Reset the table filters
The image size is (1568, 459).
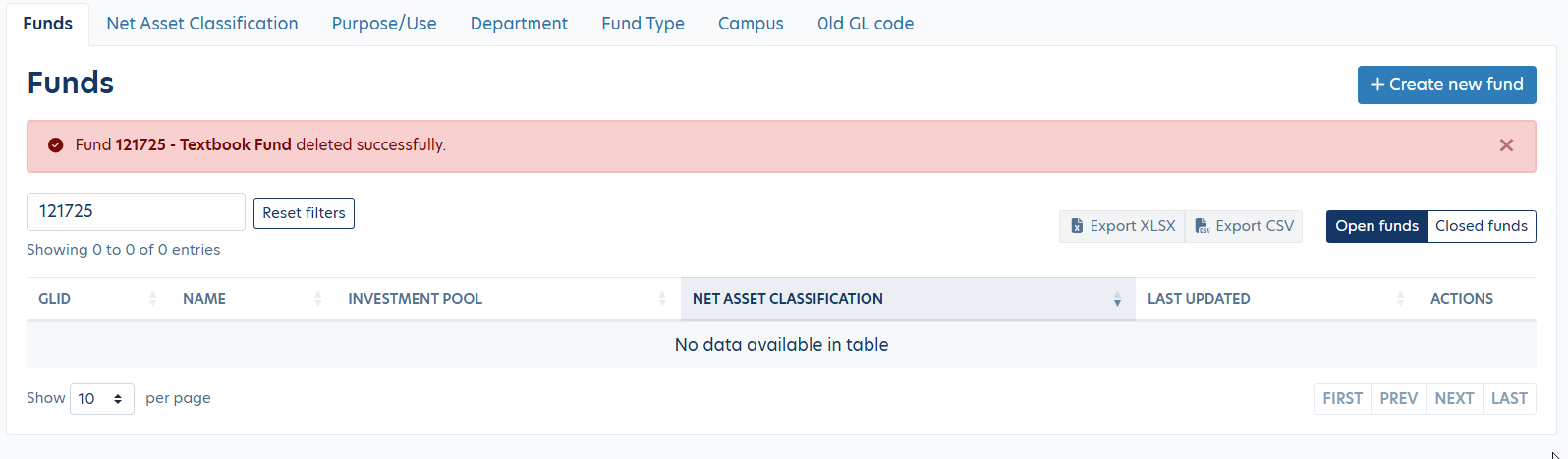pyautogui.click(x=304, y=213)
